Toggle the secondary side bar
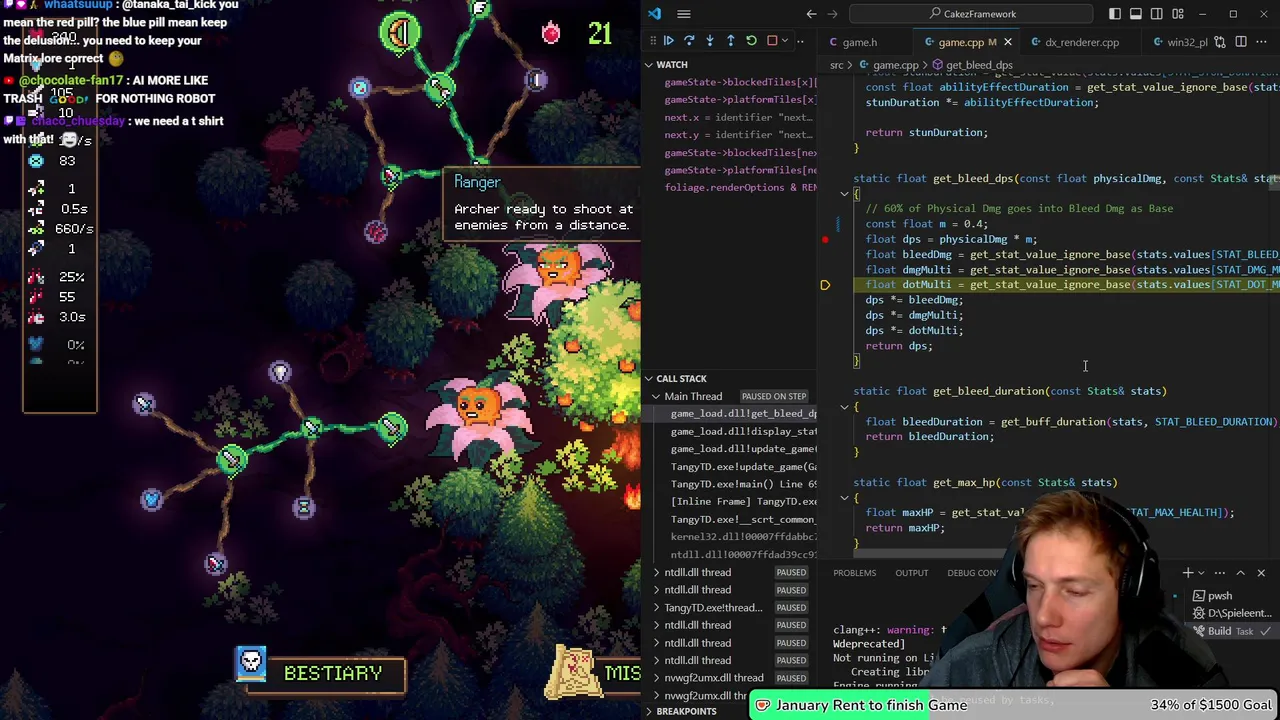Screen dimensions: 1280x720 (1157, 14)
